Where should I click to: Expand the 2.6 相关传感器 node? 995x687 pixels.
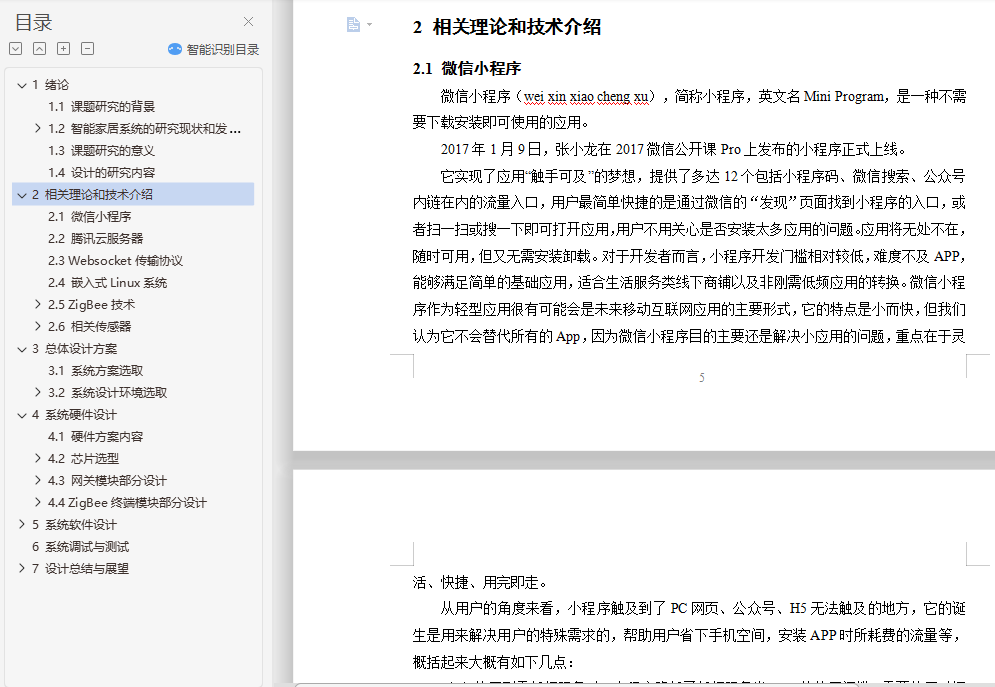click(x=38, y=327)
